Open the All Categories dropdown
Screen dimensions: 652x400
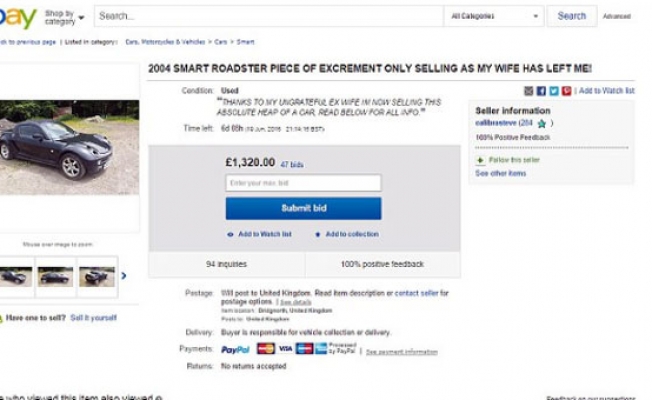click(x=494, y=16)
